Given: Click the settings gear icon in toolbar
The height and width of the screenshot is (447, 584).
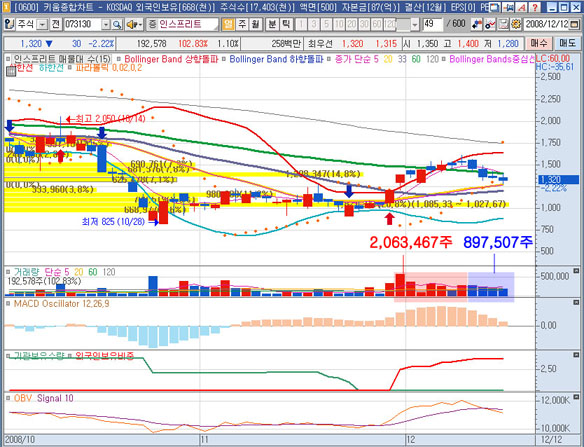Looking at the screenshot, I should click(x=516, y=25).
